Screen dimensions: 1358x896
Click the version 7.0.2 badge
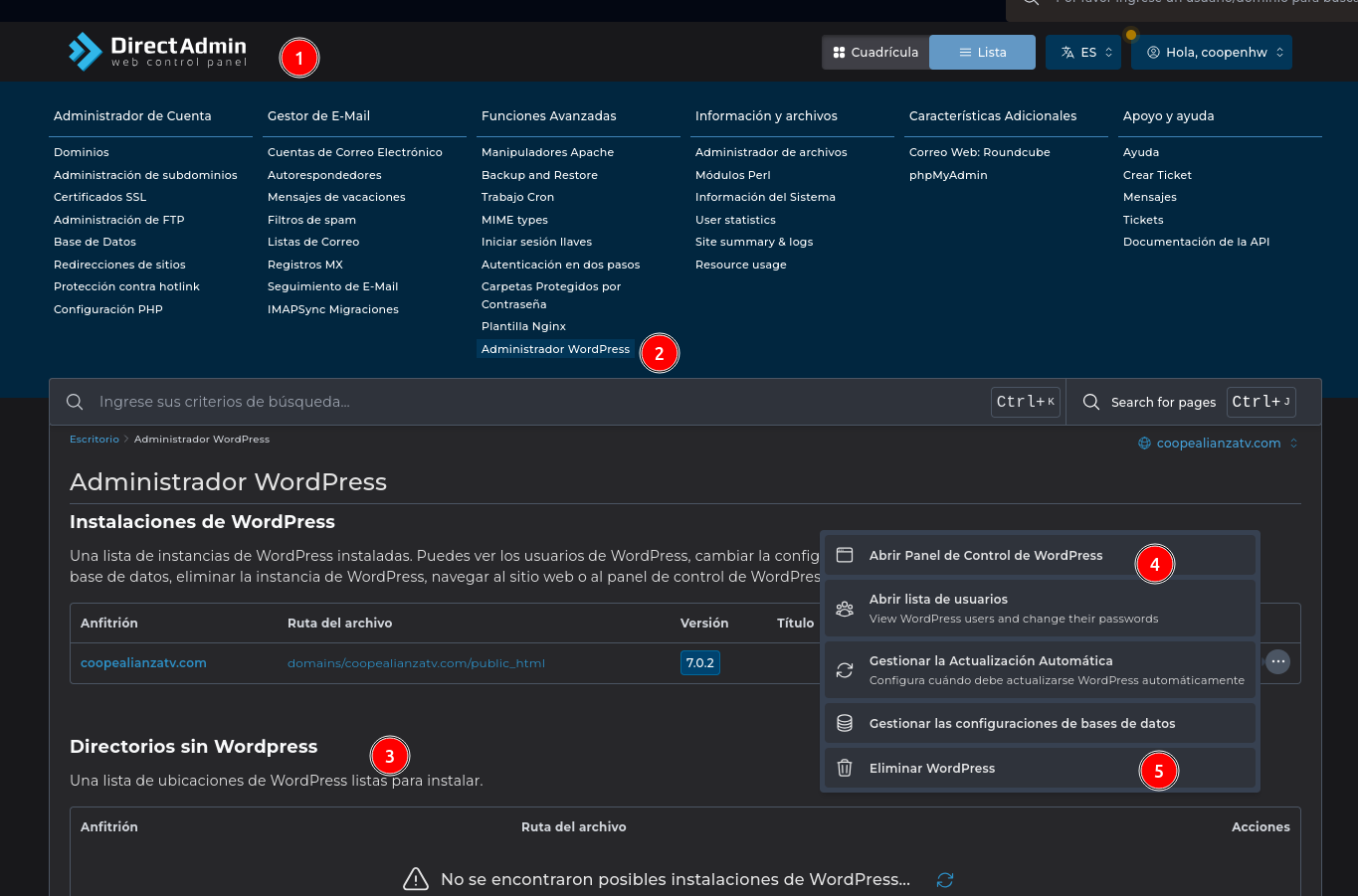point(700,662)
